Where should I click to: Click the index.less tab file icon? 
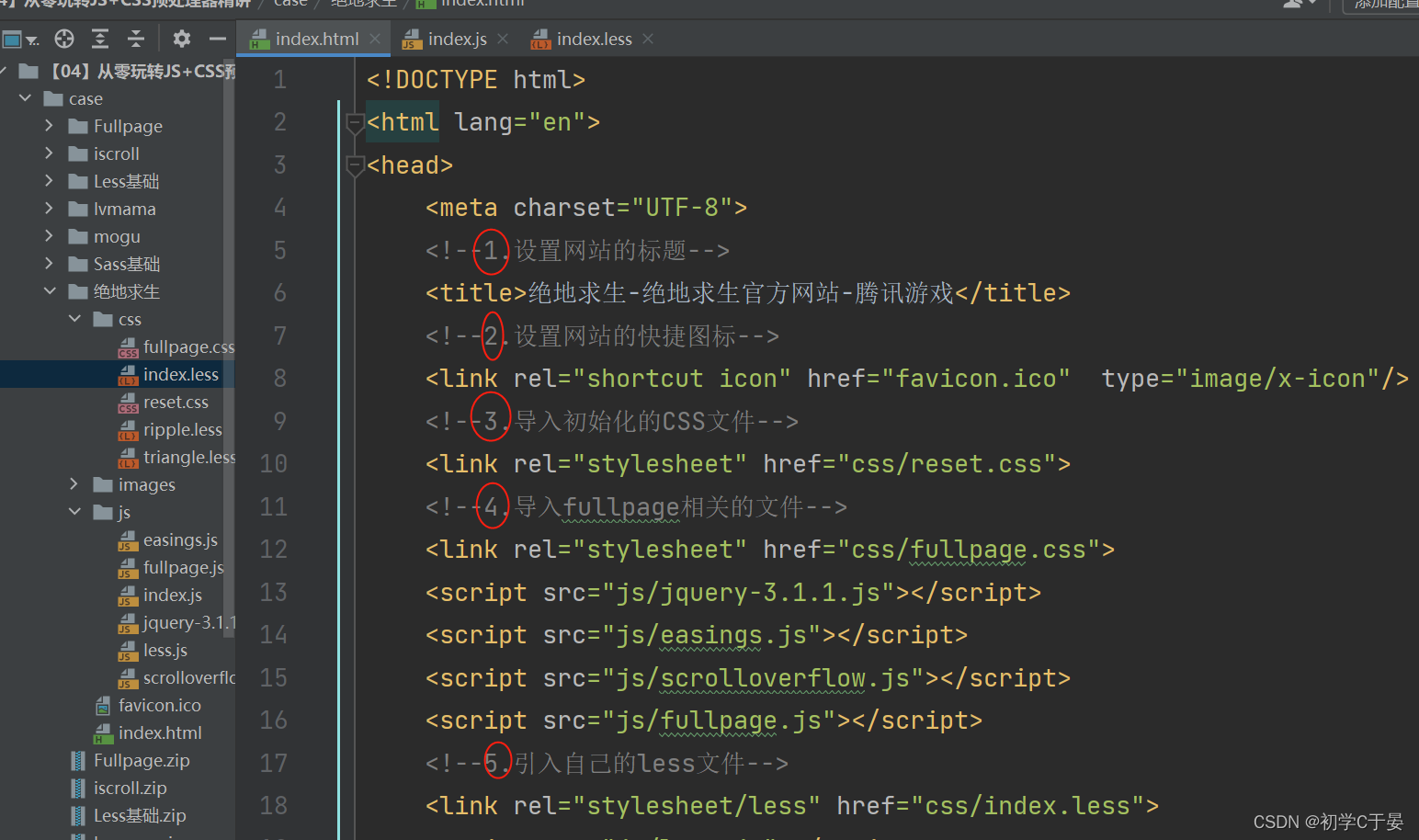click(540, 40)
